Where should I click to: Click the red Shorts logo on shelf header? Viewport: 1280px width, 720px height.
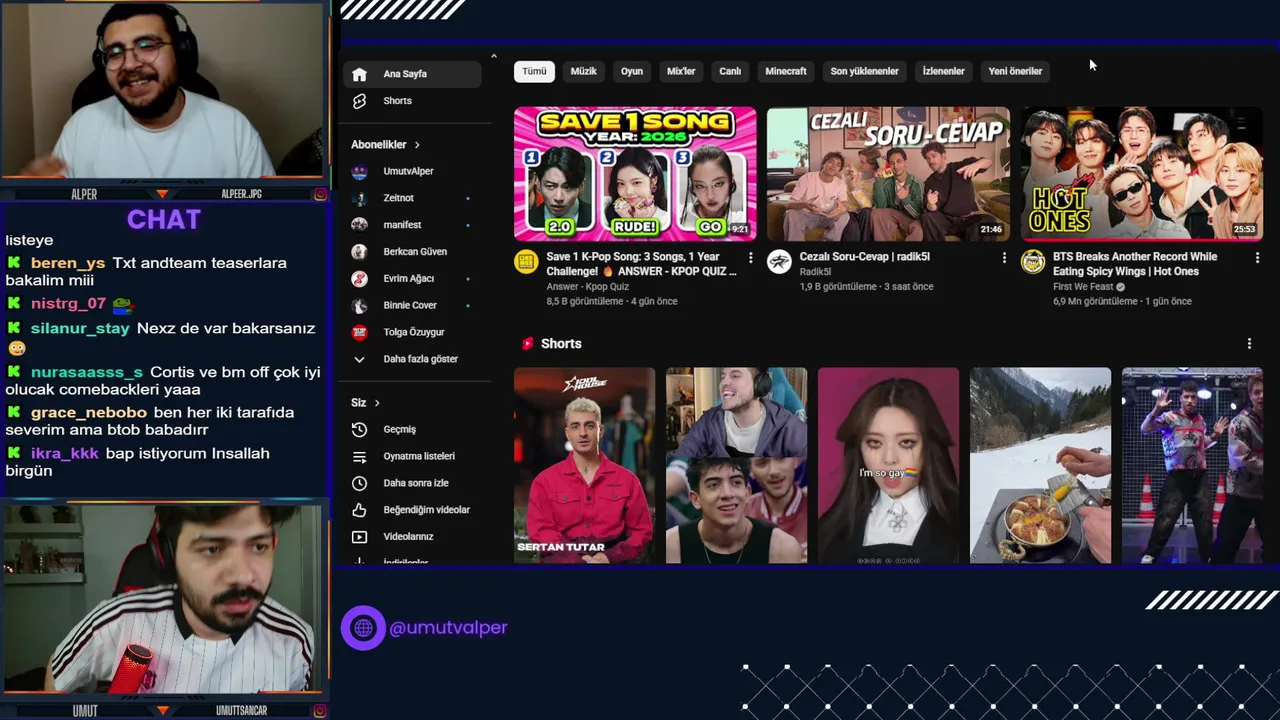coord(527,344)
